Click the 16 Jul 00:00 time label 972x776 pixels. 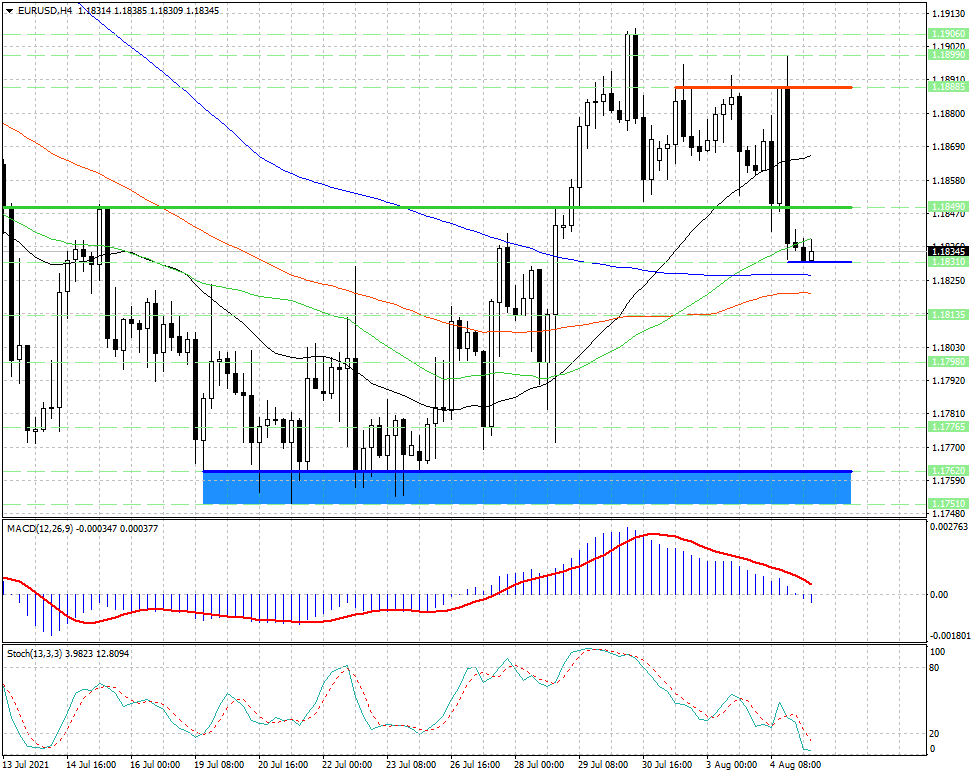155,765
